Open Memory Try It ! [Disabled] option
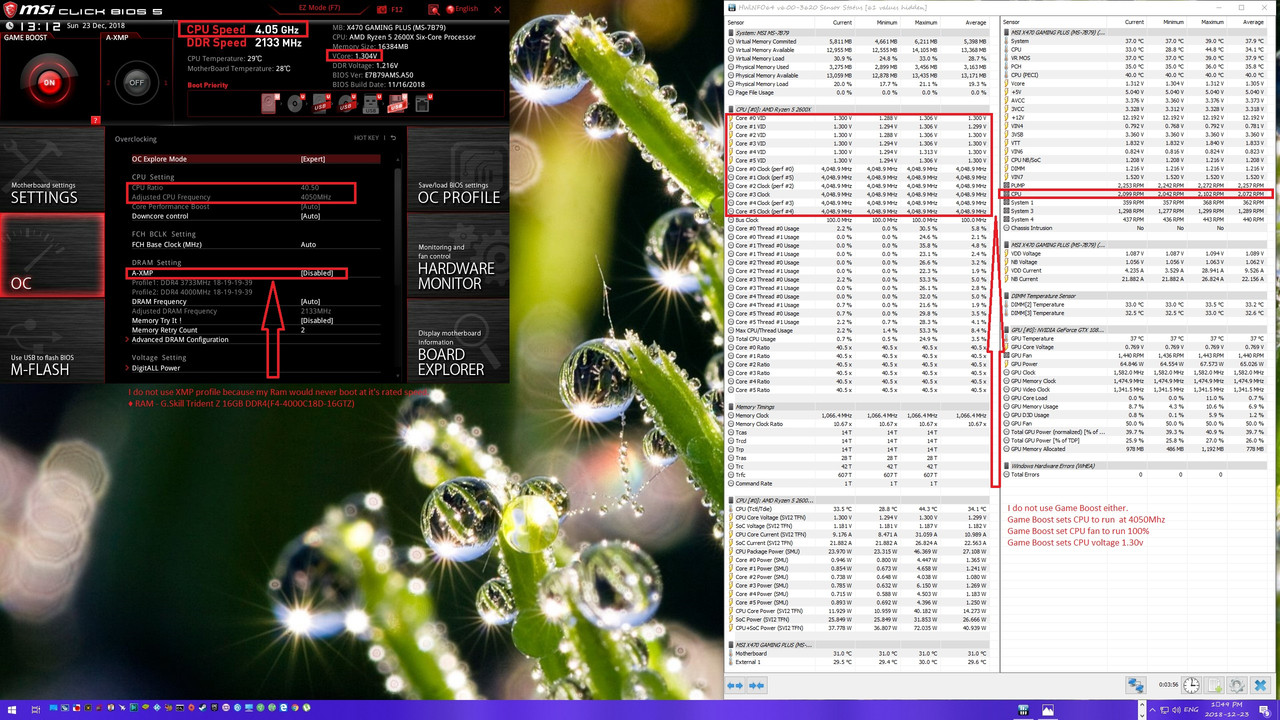Viewport: 1280px width, 720px height. click(x=254, y=320)
